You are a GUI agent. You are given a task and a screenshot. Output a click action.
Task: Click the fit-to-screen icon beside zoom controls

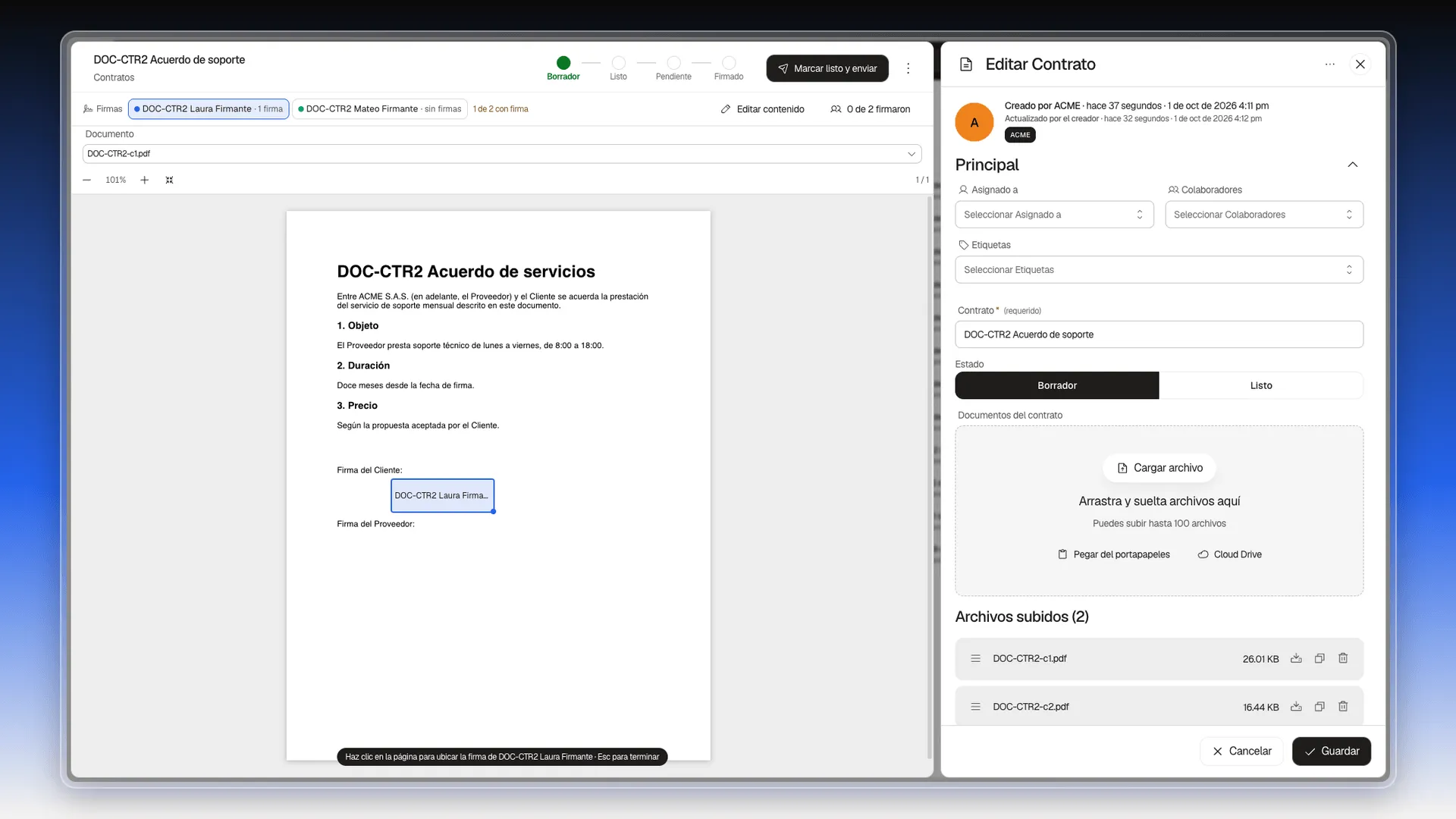169,180
